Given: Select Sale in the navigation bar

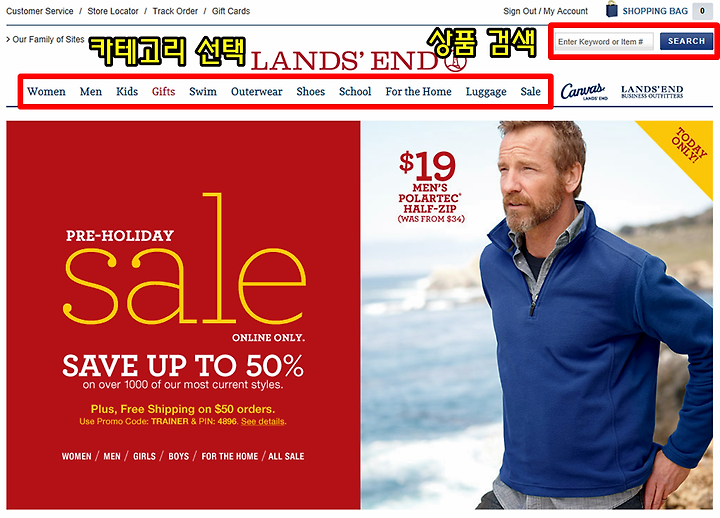Looking at the screenshot, I should pos(530,91).
